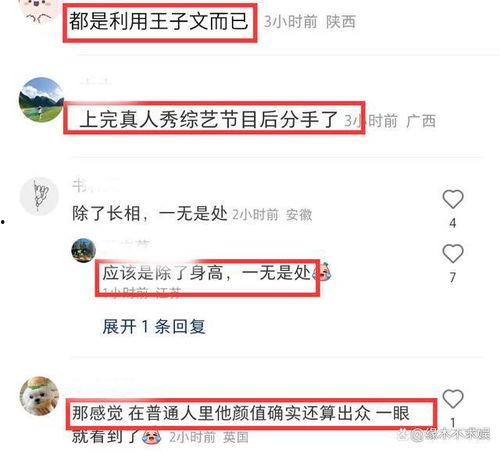The width and height of the screenshot is (500, 452).
Task: Select comment 那感觉 在普通人里他颜值确实还算出众
Action: 241,424
